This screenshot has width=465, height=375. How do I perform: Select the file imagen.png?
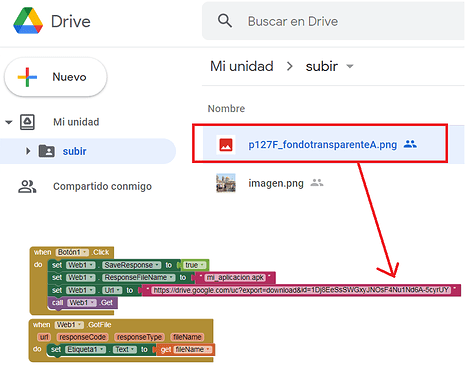[276, 183]
